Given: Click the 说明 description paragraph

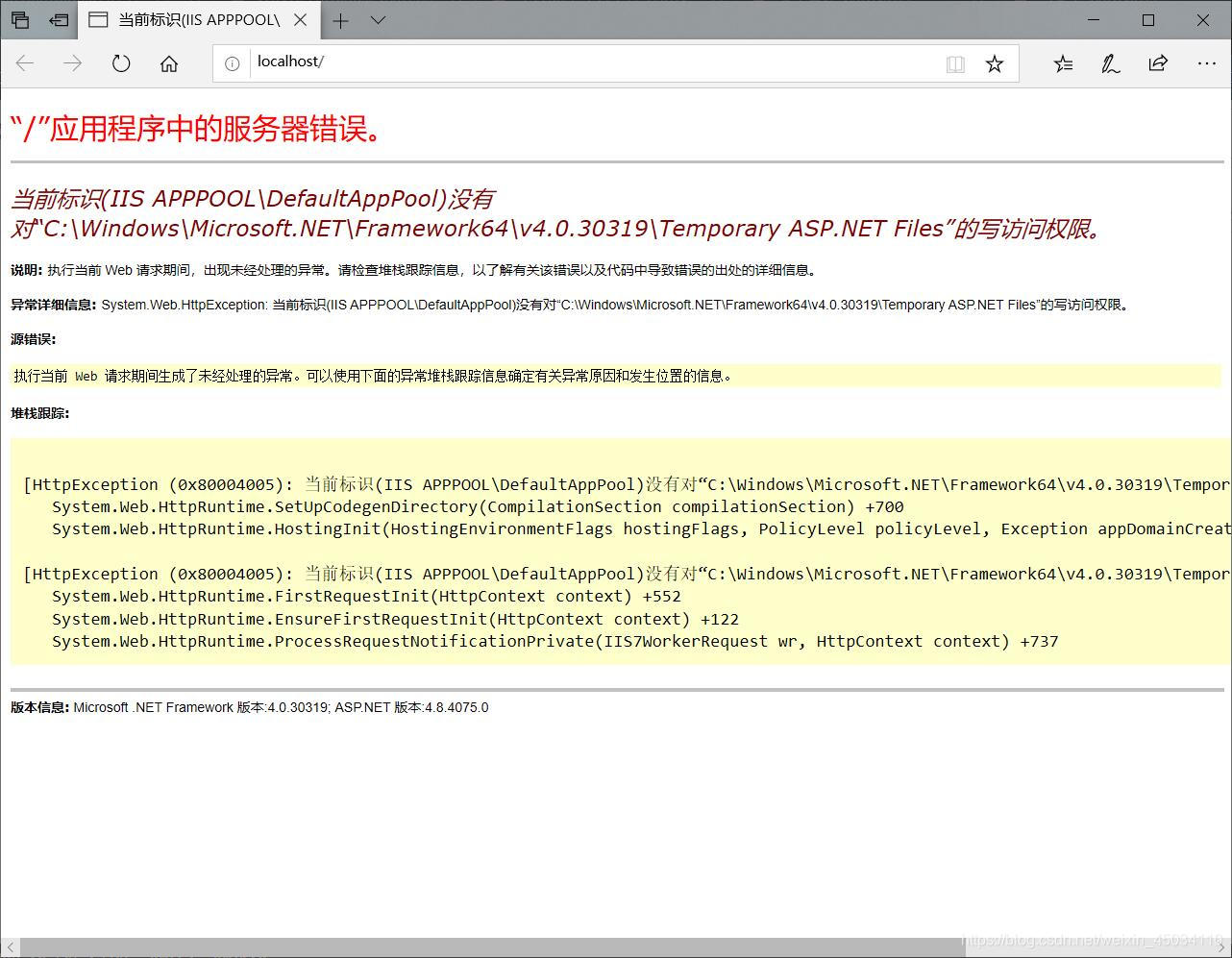Looking at the screenshot, I should click(413, 271).
